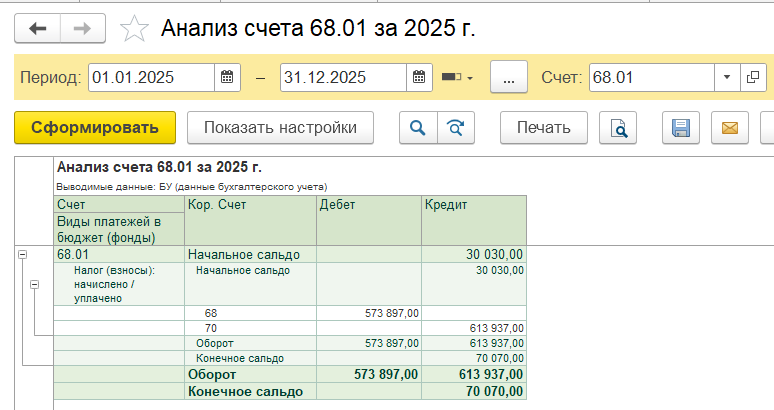The width and height of the screenshot is (774, 410).
Task: Send report by email envelope icon
Action: click(729, 128)
